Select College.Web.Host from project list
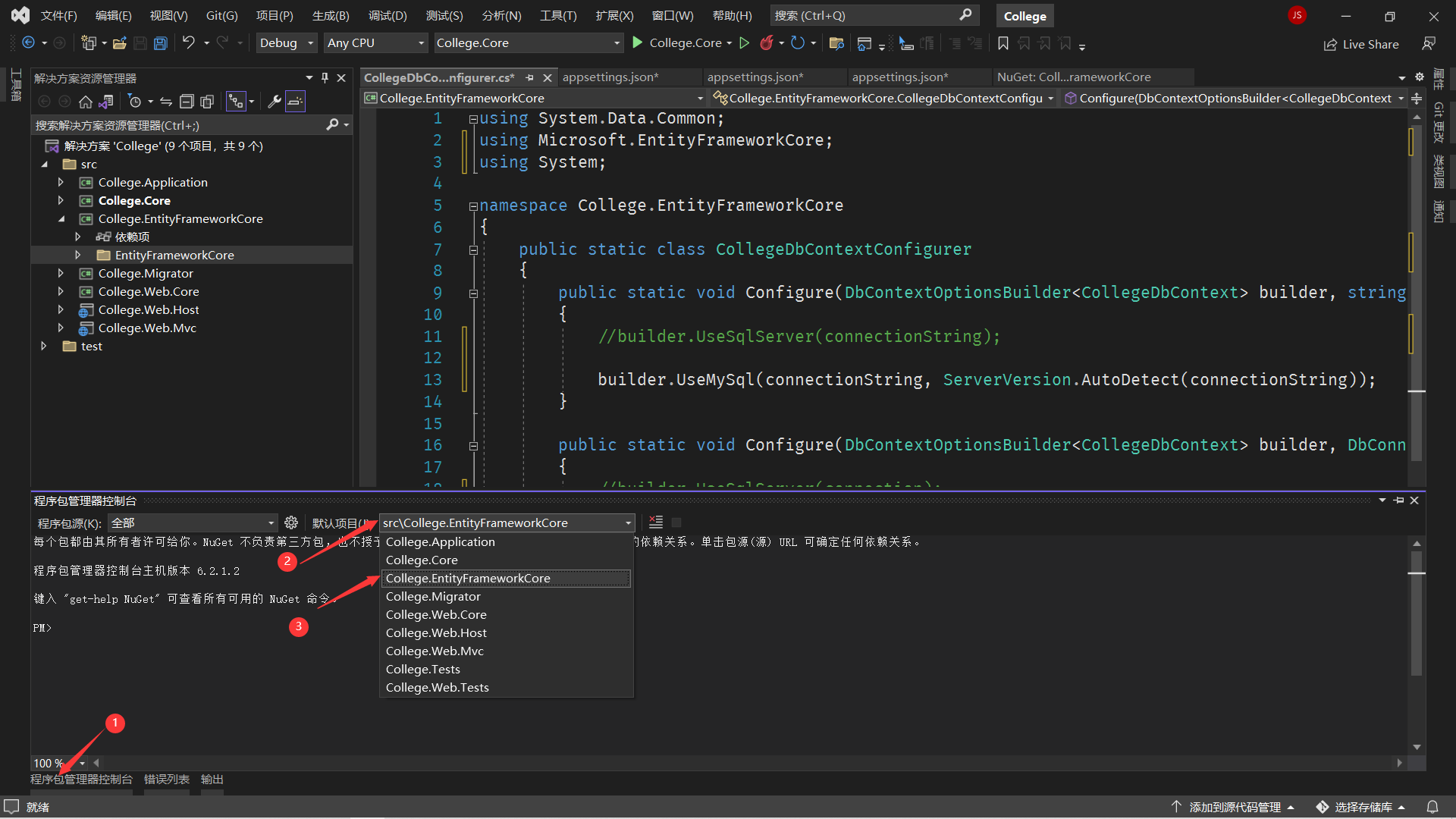This screenshot has width=1456, height=819. [435, 632]
